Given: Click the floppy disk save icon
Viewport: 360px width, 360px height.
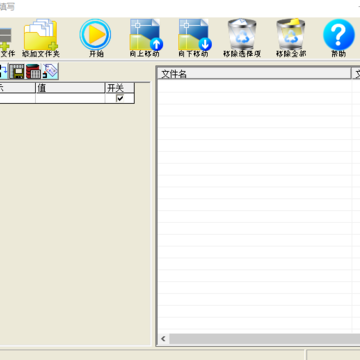Looking at the screenshot, I should (x=17, y=71).
